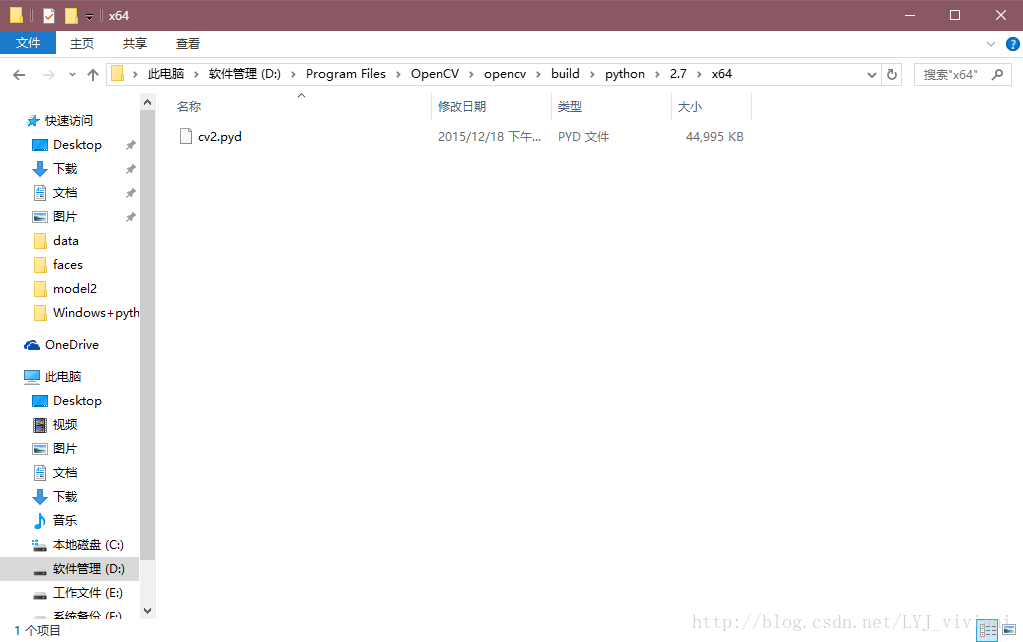Click Program Files in address breadcrumb

coord(346,74)
